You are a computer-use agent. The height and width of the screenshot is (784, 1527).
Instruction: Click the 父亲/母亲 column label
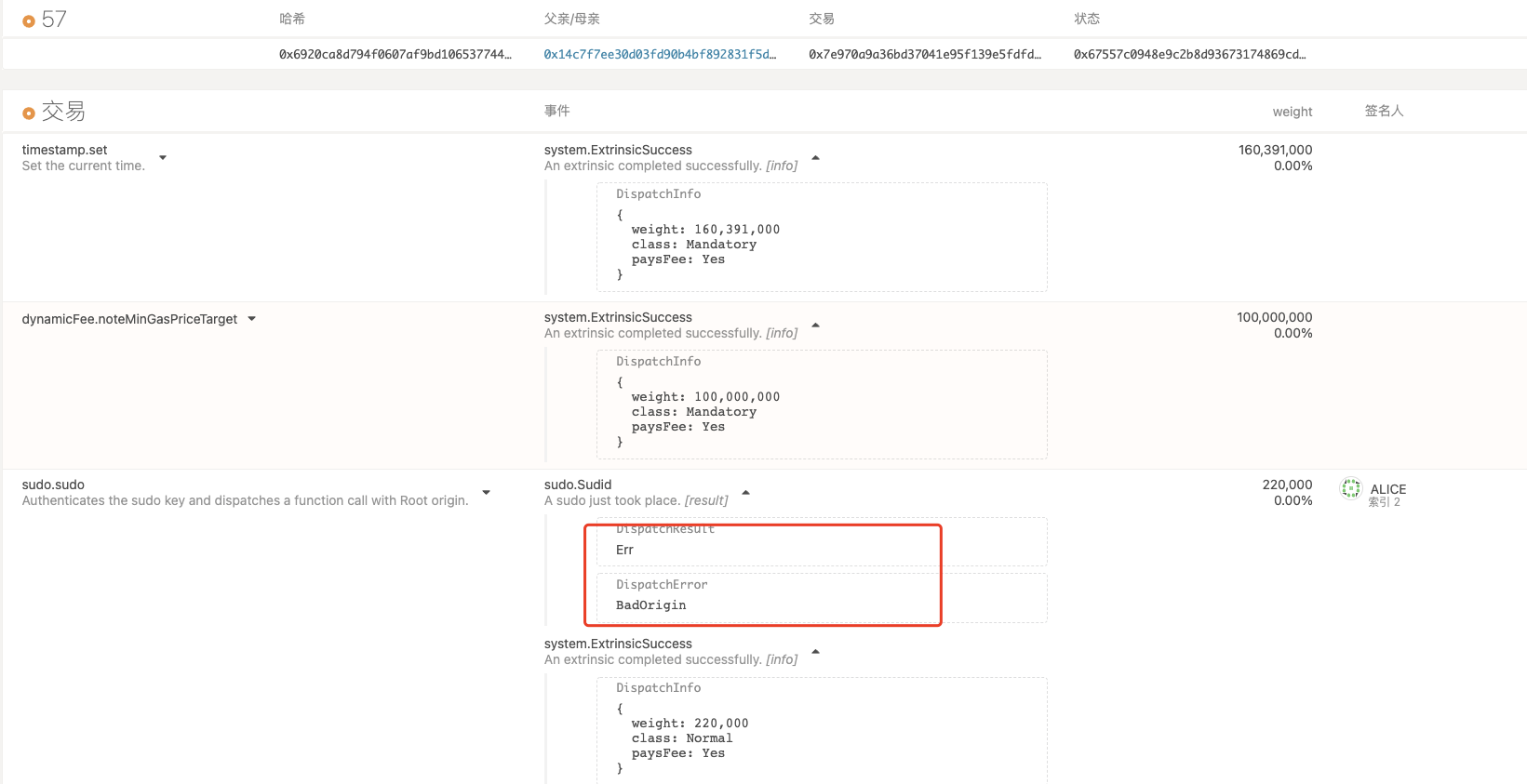coord(572,19)
